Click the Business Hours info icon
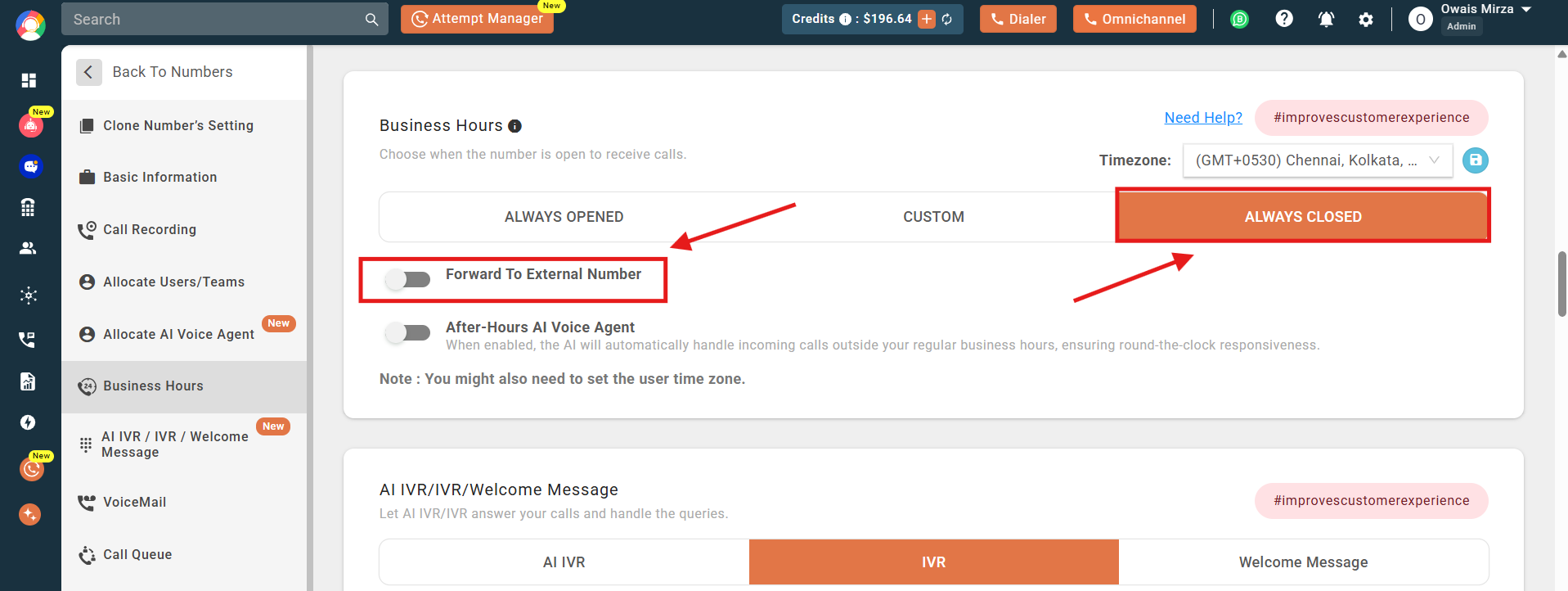1568x591 pixels. pos(514,126)
